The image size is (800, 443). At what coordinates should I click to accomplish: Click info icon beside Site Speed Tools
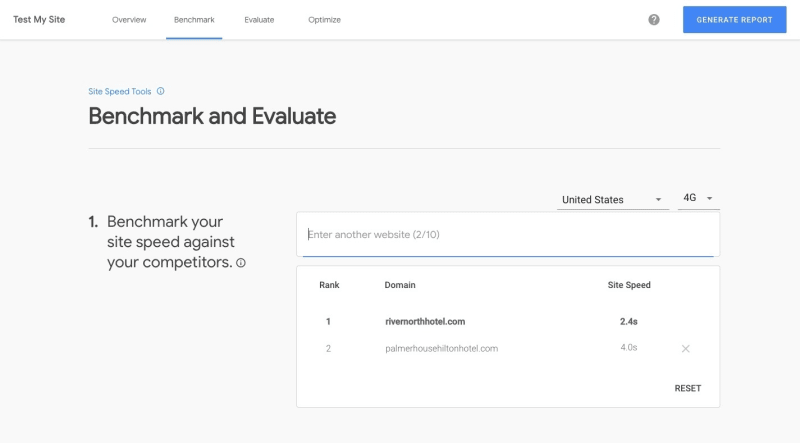tap(161, 91)
